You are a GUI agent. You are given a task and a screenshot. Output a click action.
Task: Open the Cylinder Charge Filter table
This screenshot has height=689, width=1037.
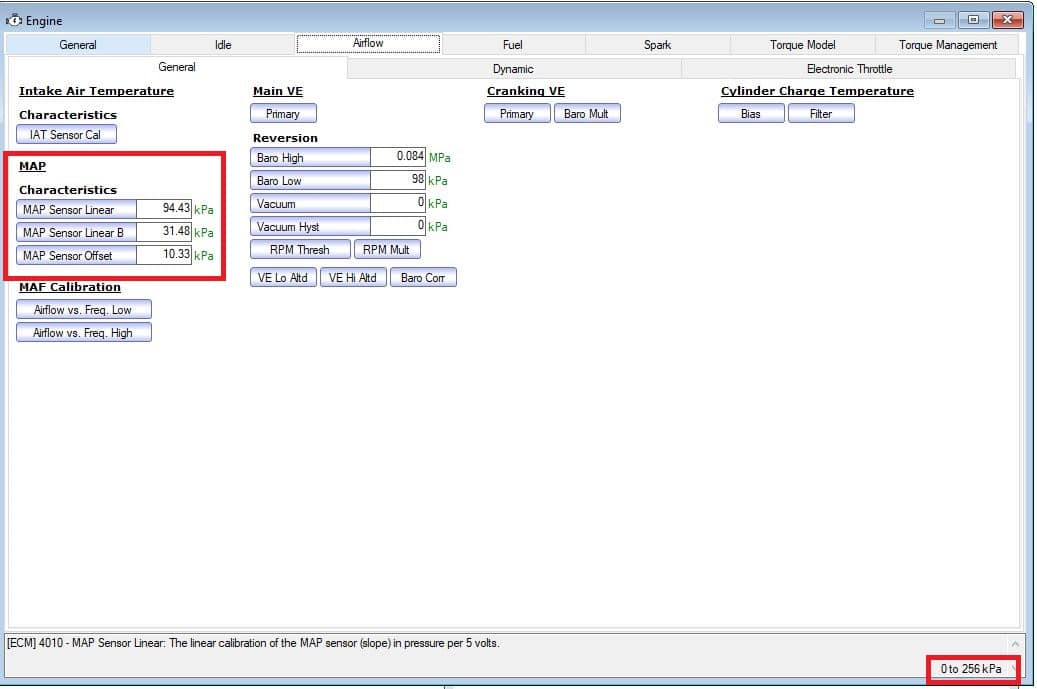pos(821,114)
